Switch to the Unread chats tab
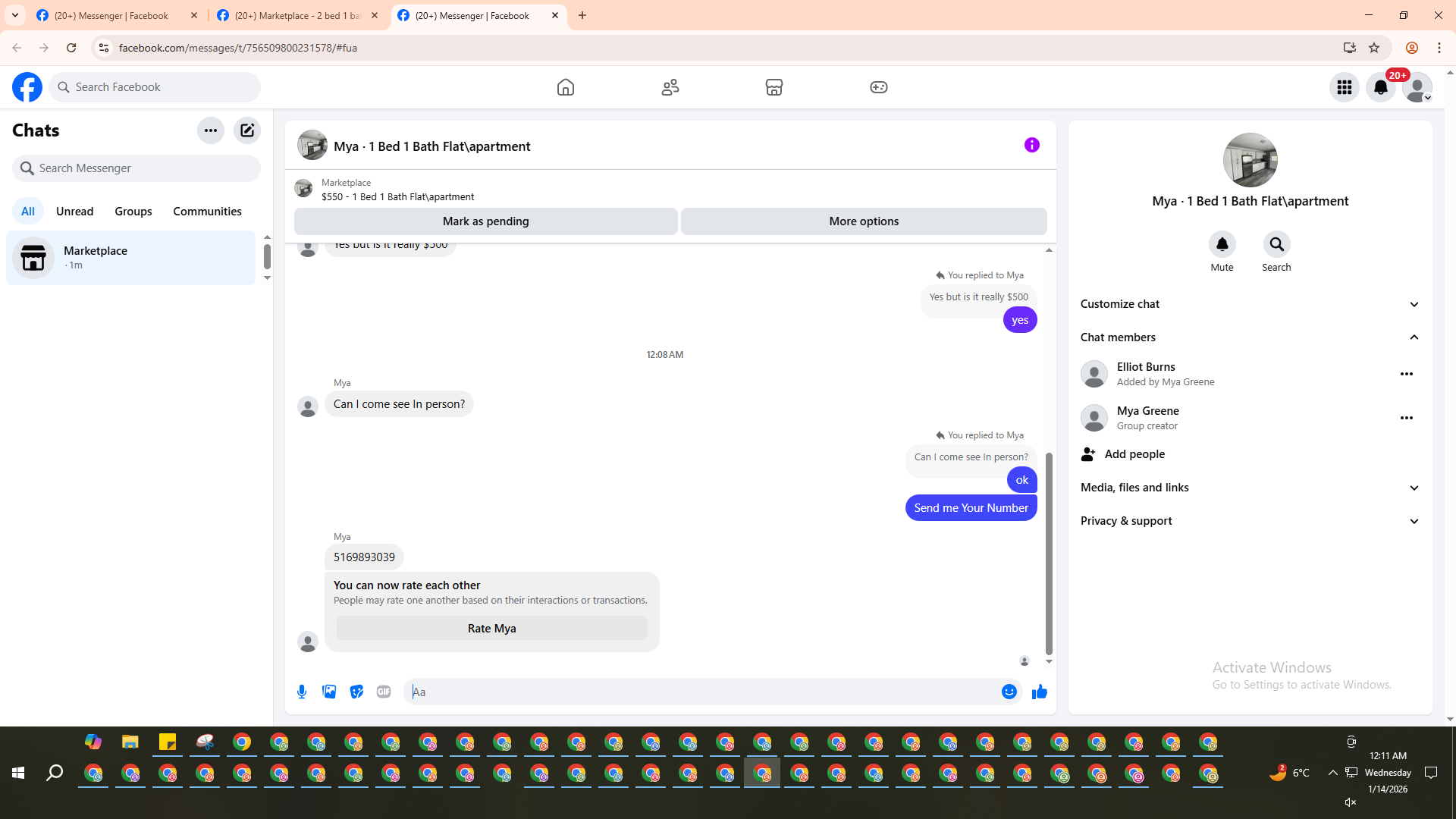 (x=74, y=212)
